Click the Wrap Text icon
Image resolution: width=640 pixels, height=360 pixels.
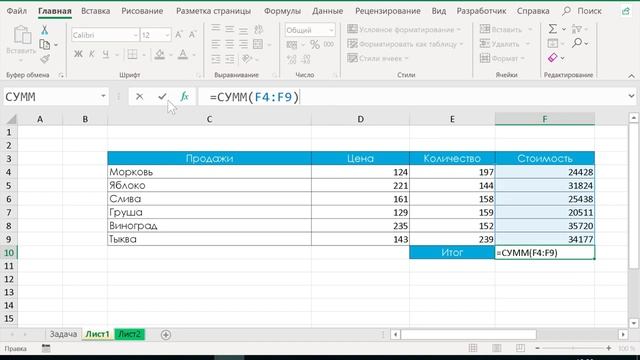(x=258, y=29)
